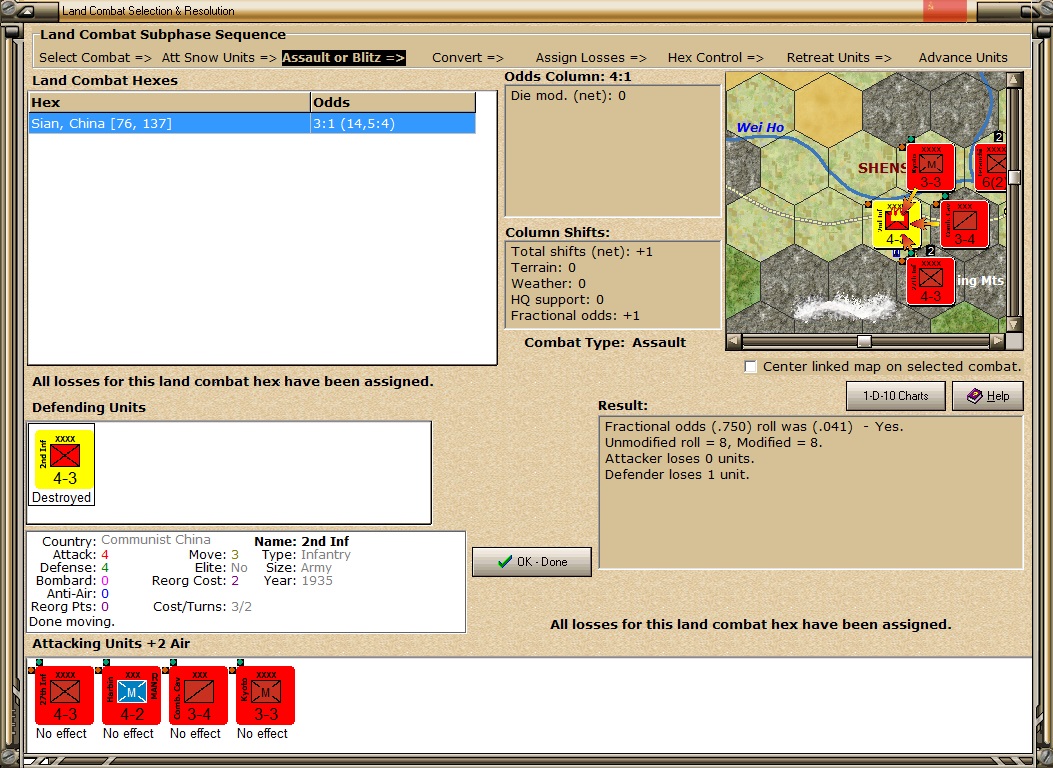Click map horizontal scrollbar right arrow
Image resolution: width=1053 pixels, height=768 pixels.
(998, 342)
